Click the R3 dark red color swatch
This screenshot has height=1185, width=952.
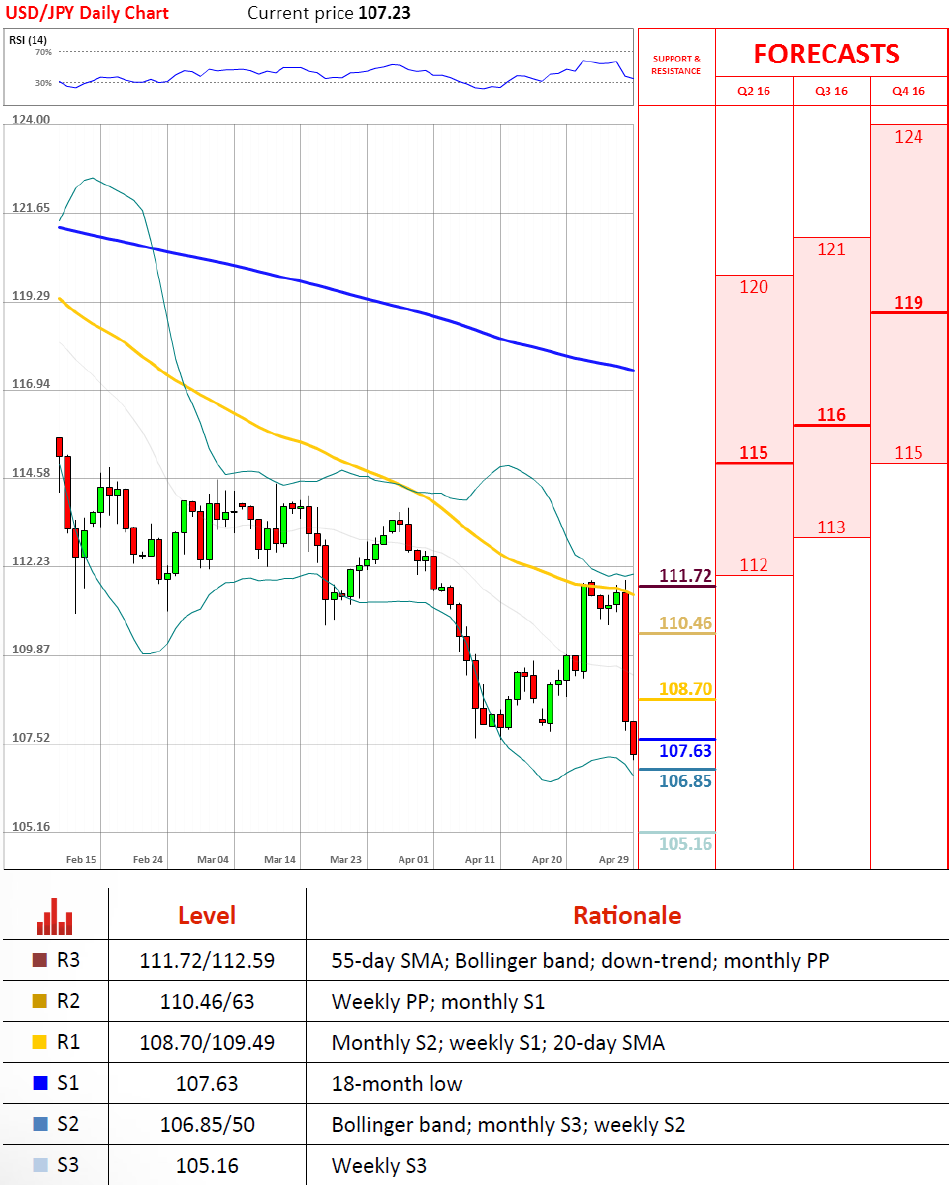click(40, 961)
